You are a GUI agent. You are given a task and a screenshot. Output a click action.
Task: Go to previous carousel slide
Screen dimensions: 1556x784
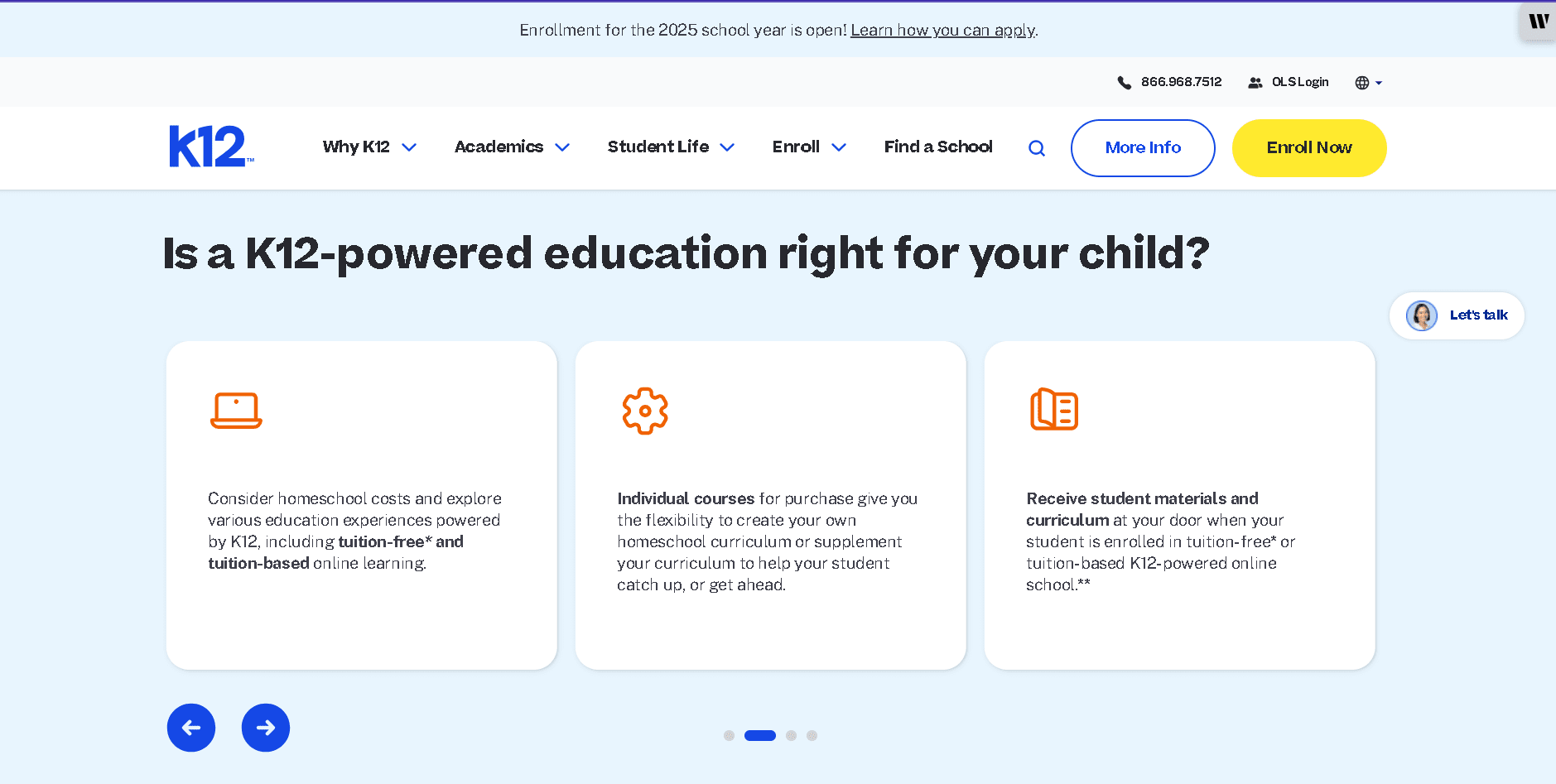coord(191,728)
